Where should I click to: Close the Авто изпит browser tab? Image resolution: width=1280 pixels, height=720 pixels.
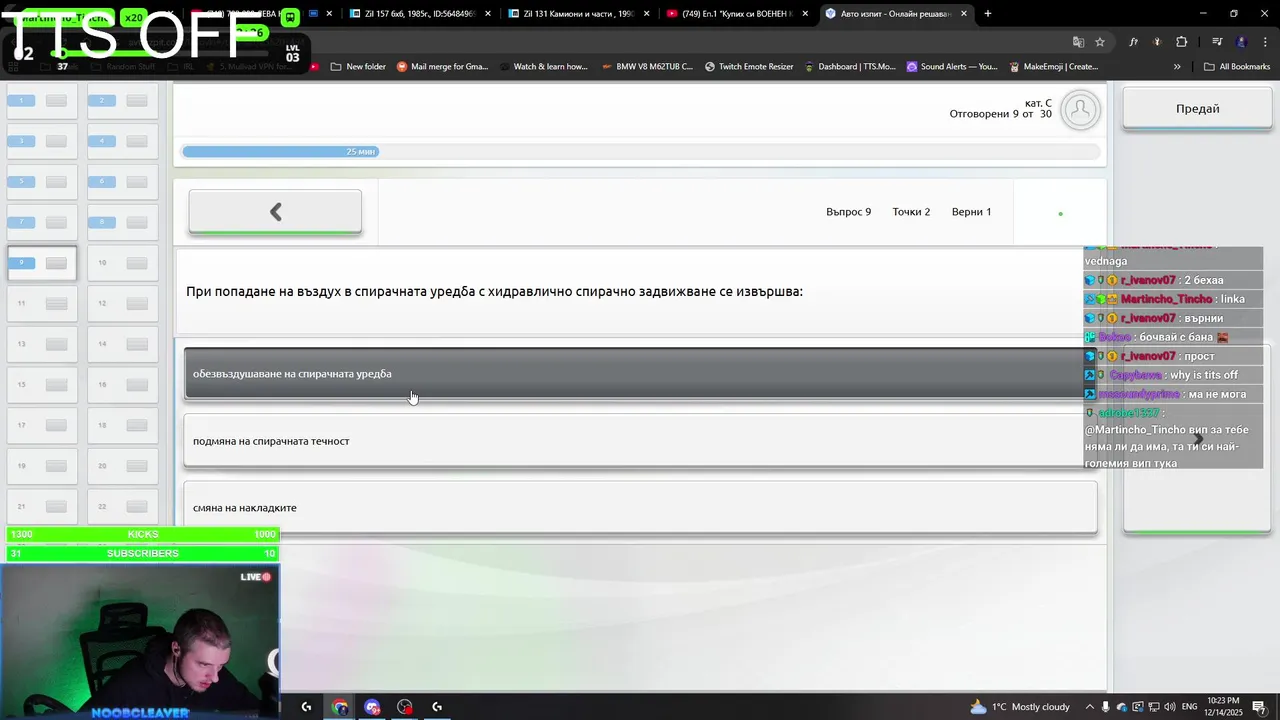point(964,14)
